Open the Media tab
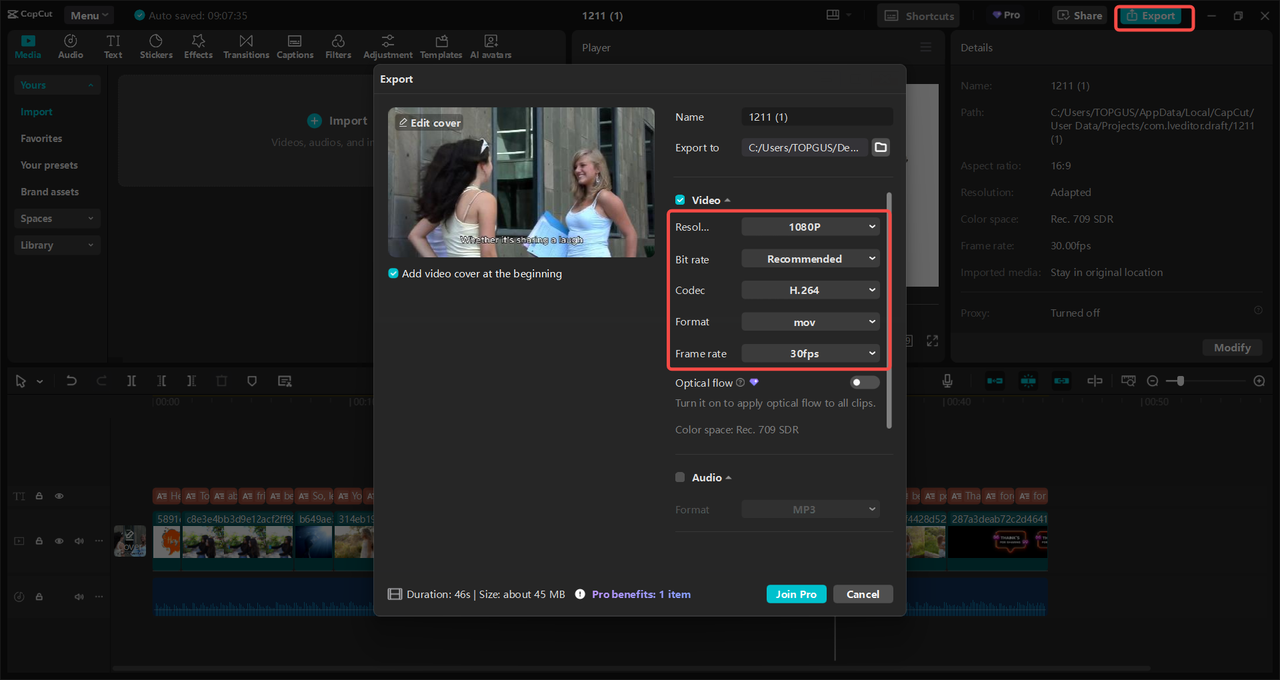This screenshot has height=680, width=1280. (x=28, y=46)
